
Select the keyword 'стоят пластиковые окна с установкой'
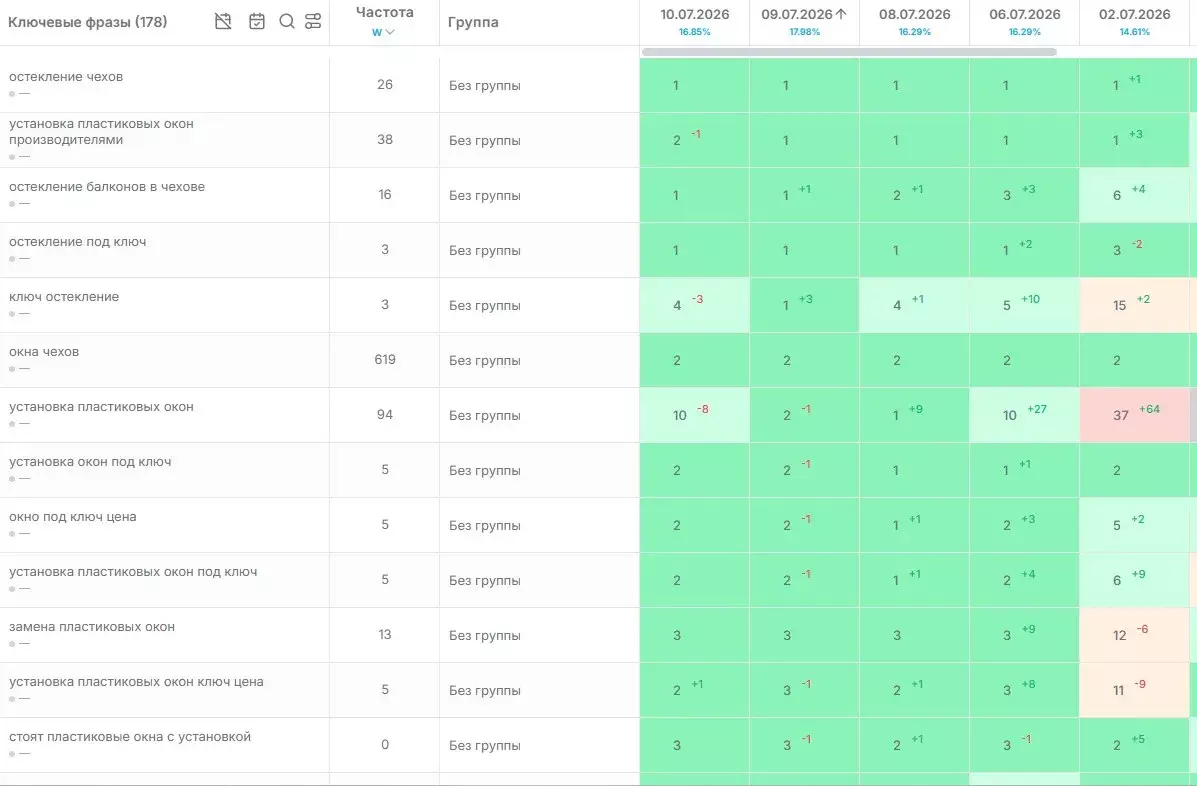[130, 736]
